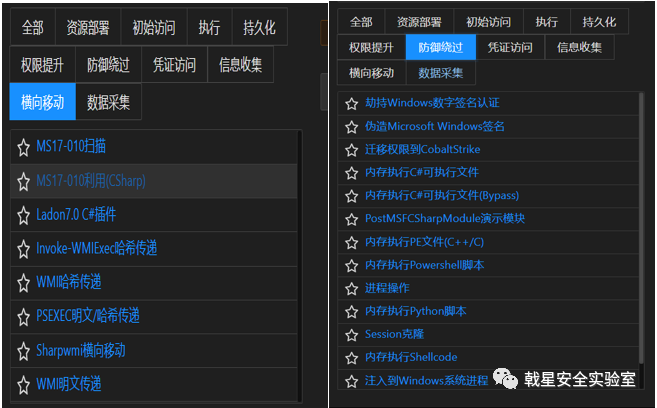This screenshot has width=657, height=408.
Task: Click active 横向移动 tab in left panel
Action: 42,102
